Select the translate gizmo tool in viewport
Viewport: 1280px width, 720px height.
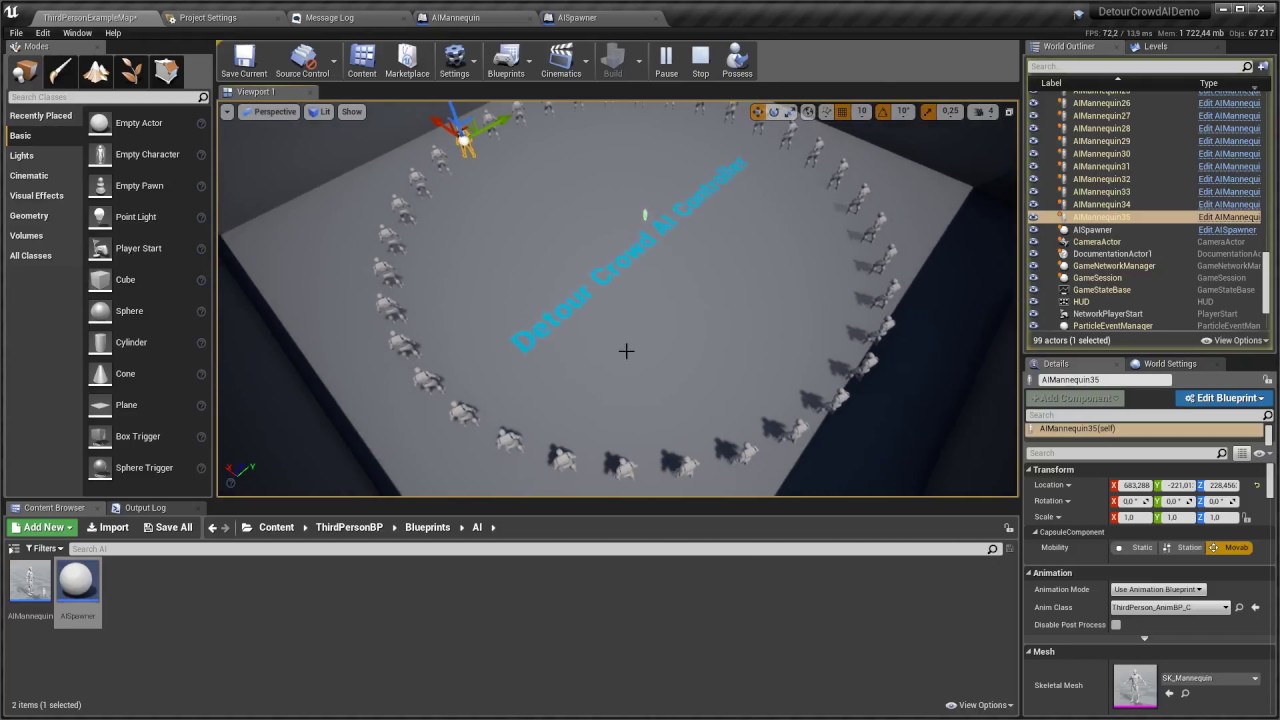[x=758, y=112]
